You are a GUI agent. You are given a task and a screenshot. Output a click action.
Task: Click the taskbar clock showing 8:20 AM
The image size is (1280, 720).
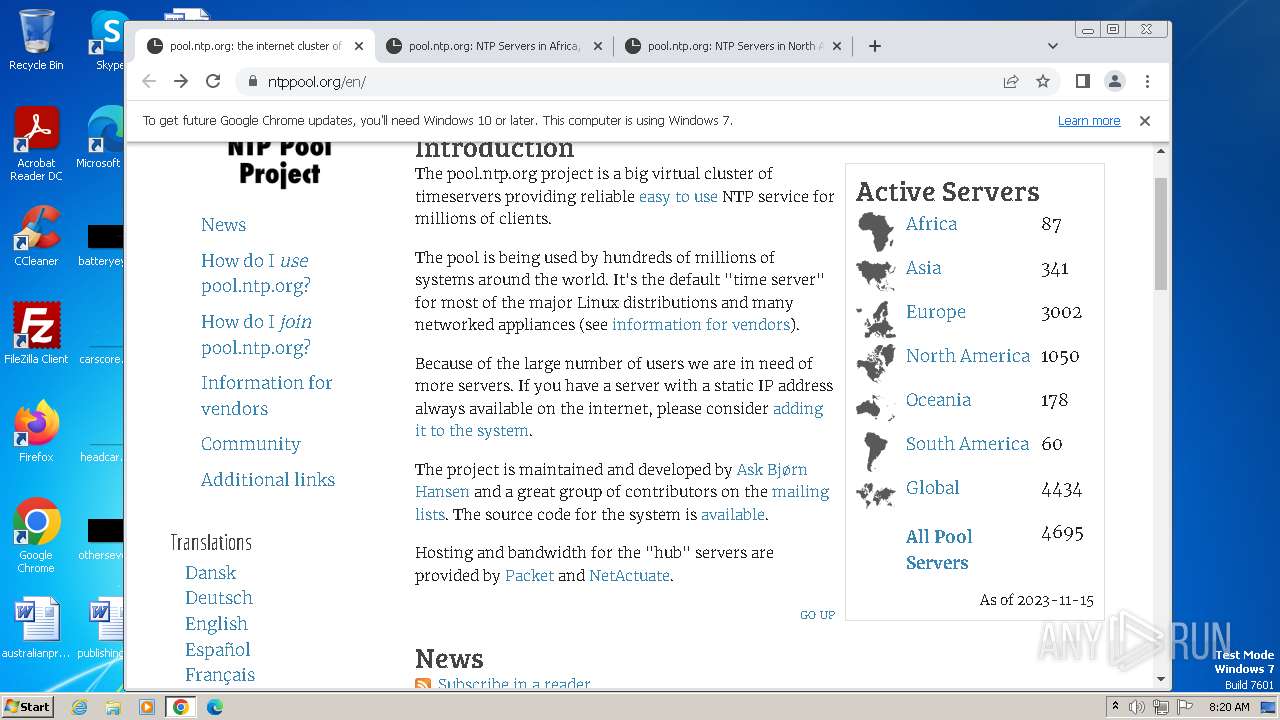tap(1229, 707)
